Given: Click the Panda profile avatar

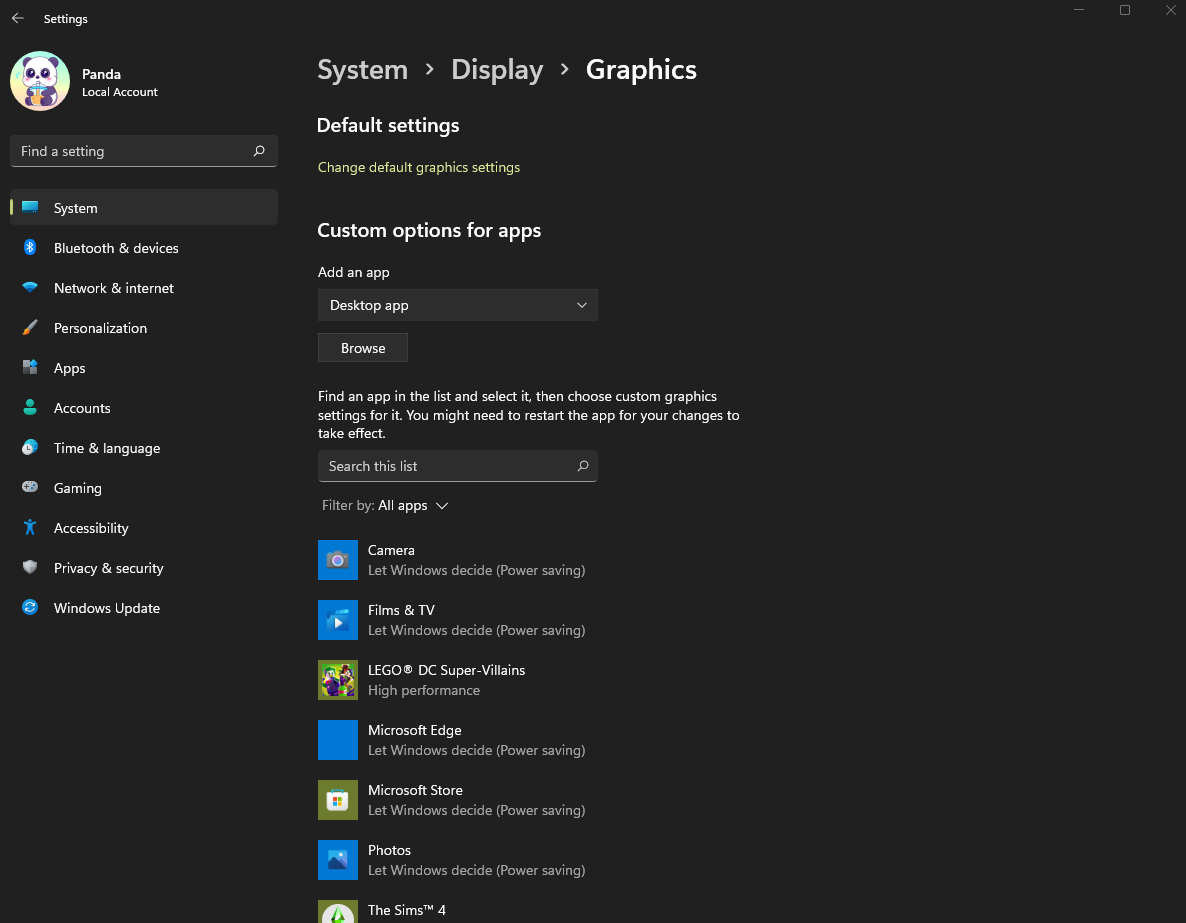Looking at the screenshot, I should click(40, 82).
